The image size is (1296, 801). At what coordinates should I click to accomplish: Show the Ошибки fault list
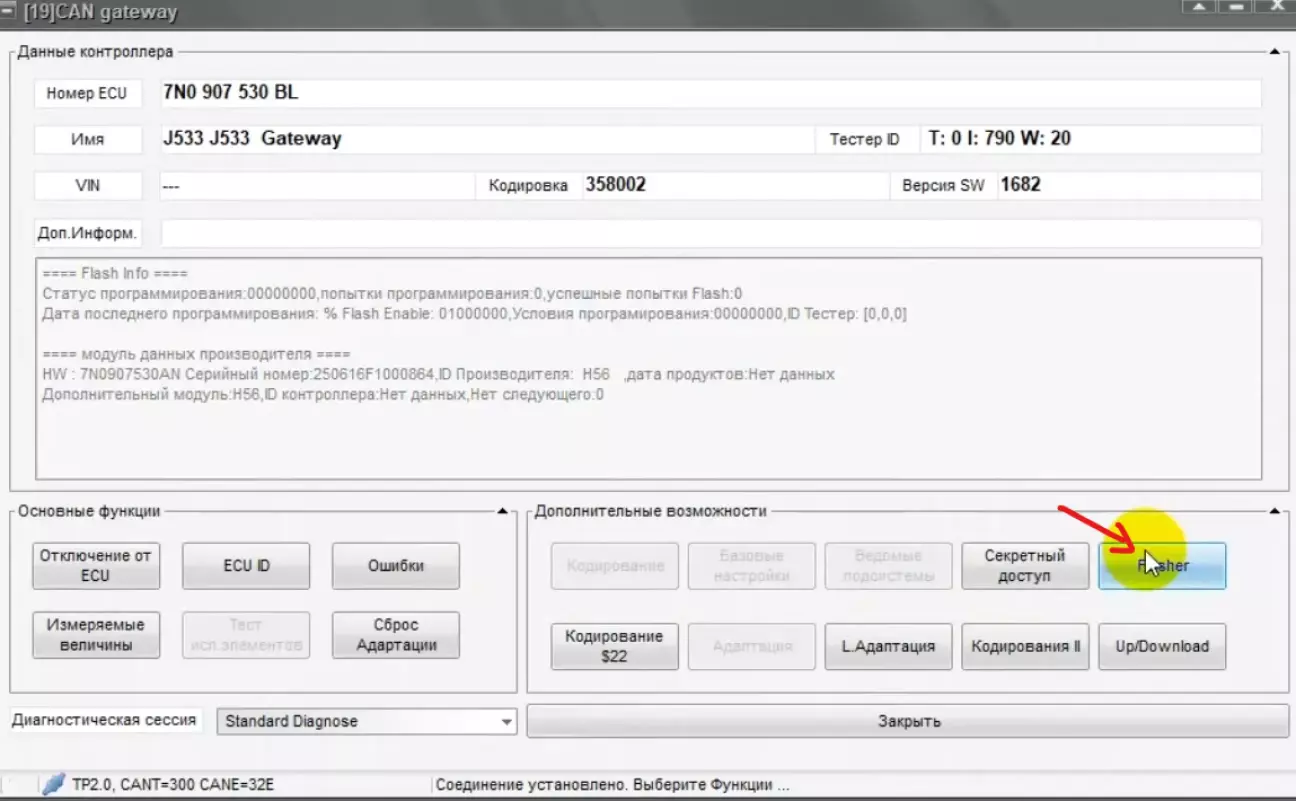395,566
